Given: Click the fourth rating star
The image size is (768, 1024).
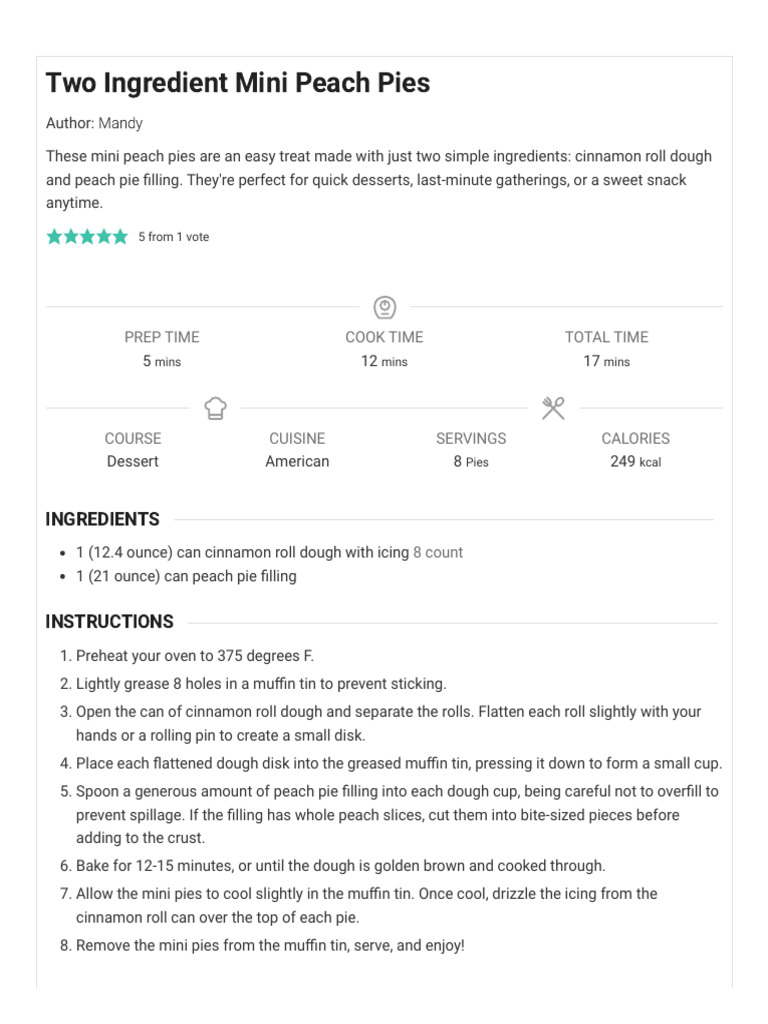Looking at the screenshot, I should pyautogui.click(x=104, y=236).
